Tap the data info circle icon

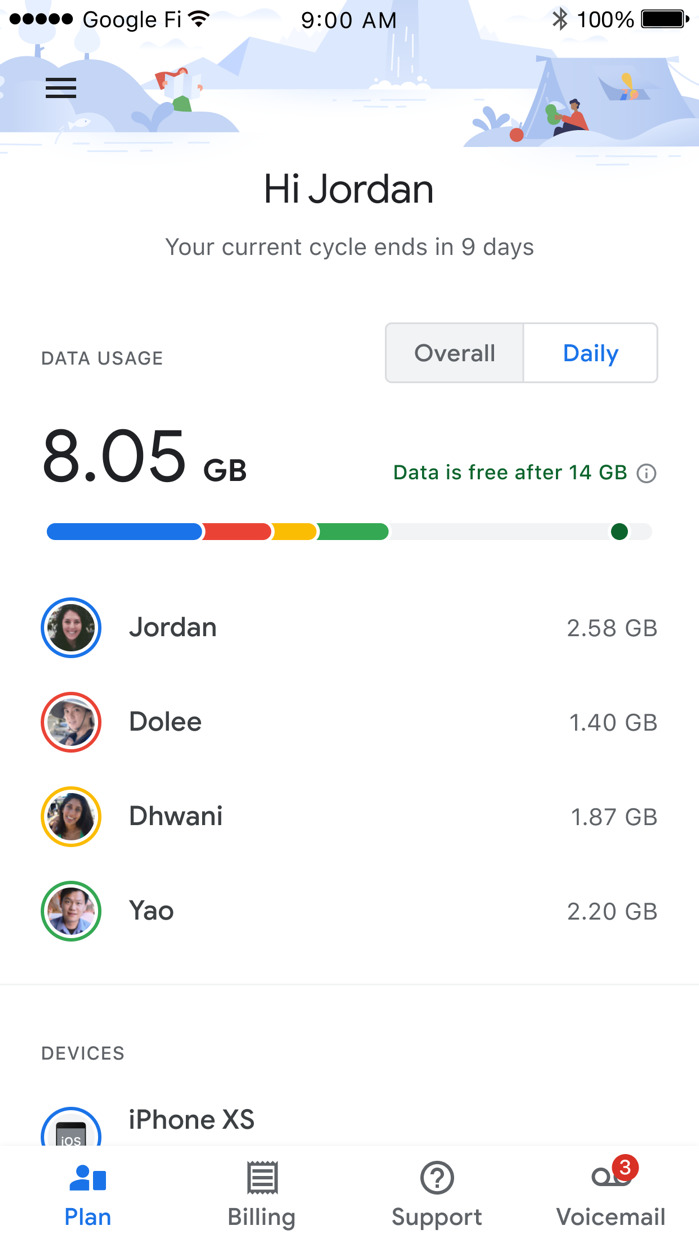647,473
